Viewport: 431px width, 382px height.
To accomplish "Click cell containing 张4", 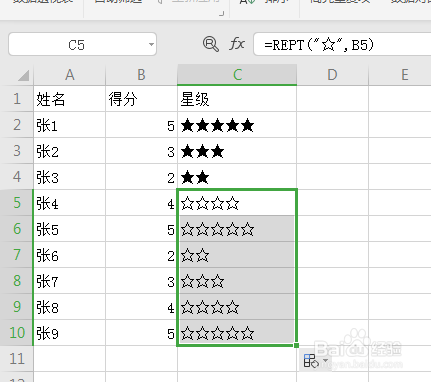I will 70,203.
